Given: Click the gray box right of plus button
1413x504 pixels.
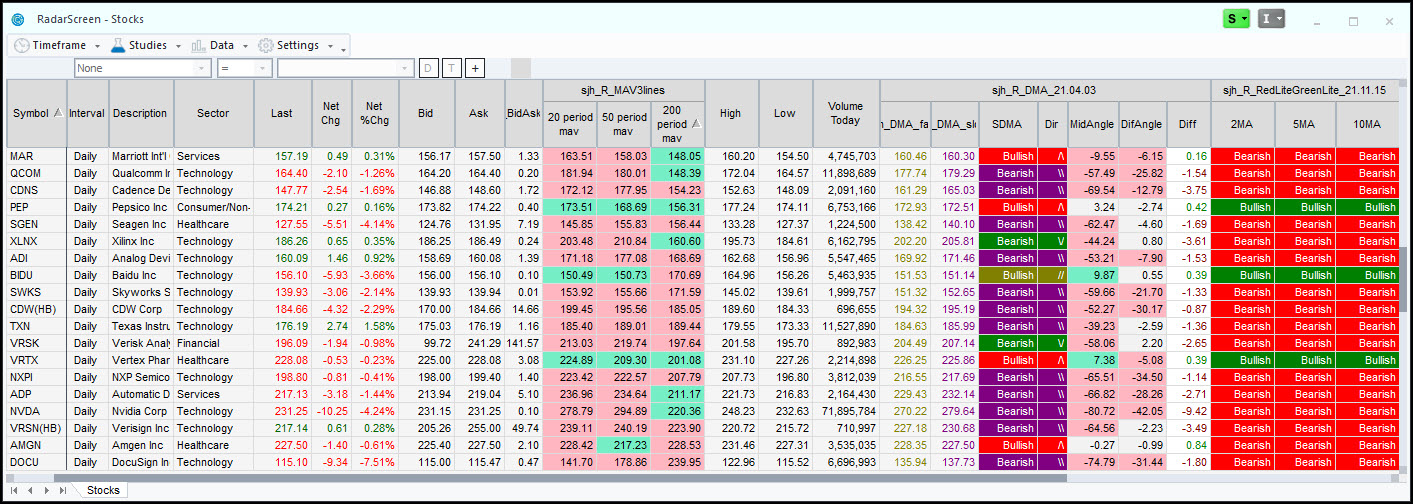Looking at the screenshot, I should click(x=520, y=68).
